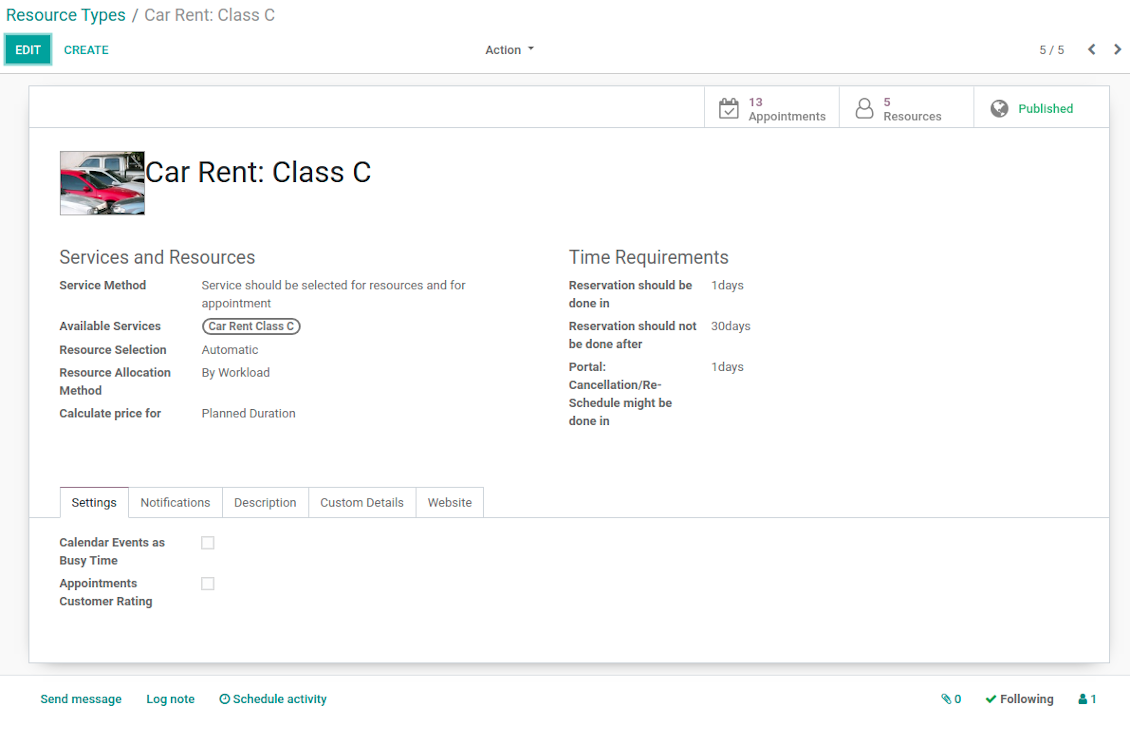Open the Website tab
1130x744 pixels.
point(450,502)
